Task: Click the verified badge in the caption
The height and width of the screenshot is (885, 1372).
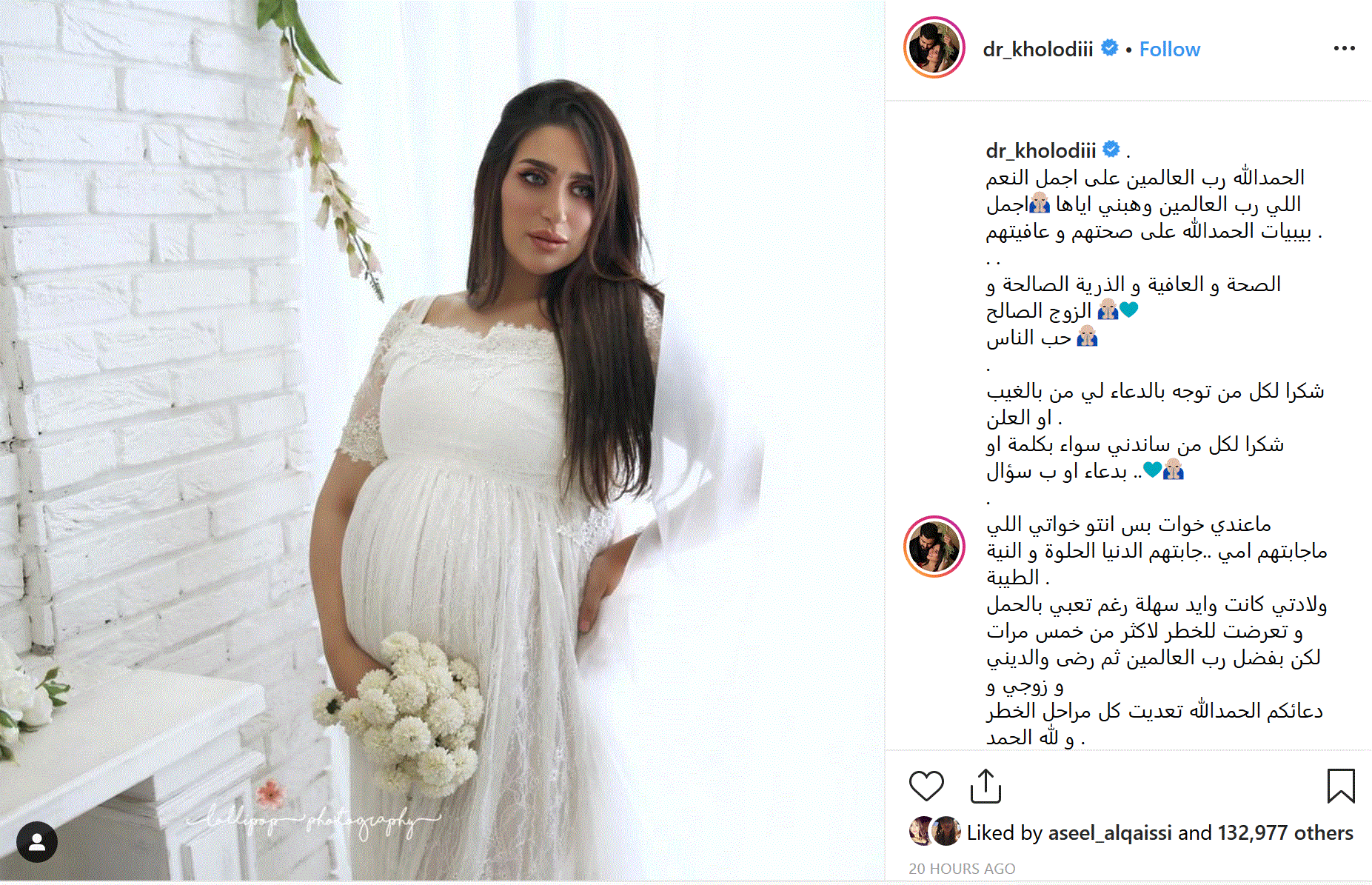Action: pyautogui.click(x=1111, y=150)
